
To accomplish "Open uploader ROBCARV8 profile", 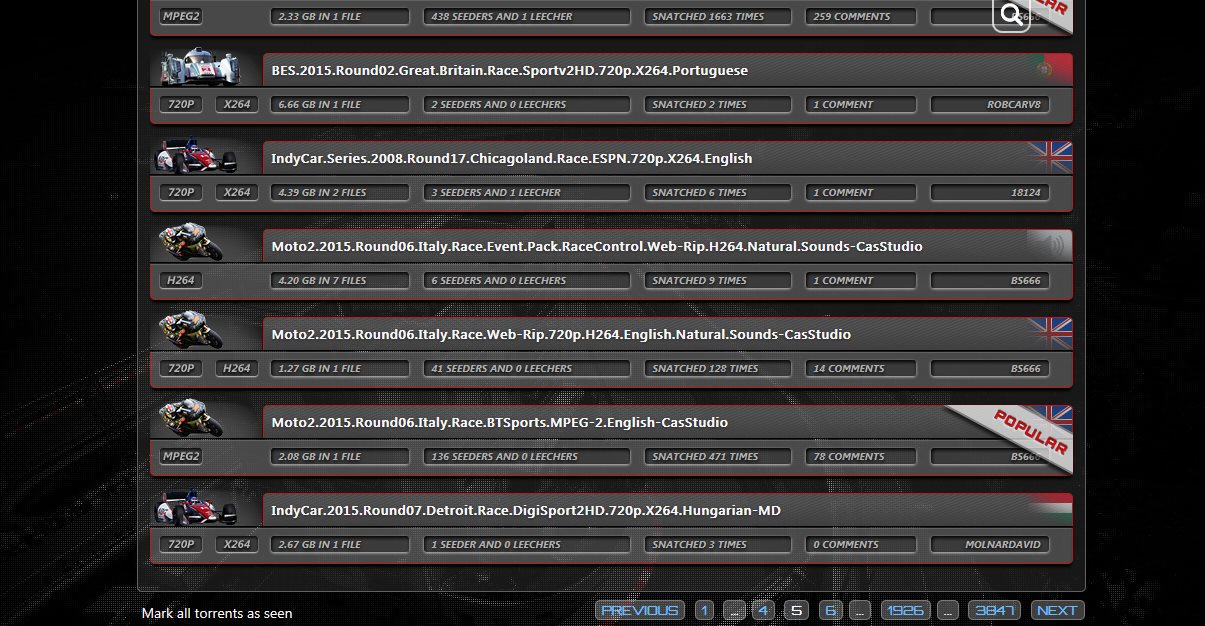I will (x=990, y=104).
